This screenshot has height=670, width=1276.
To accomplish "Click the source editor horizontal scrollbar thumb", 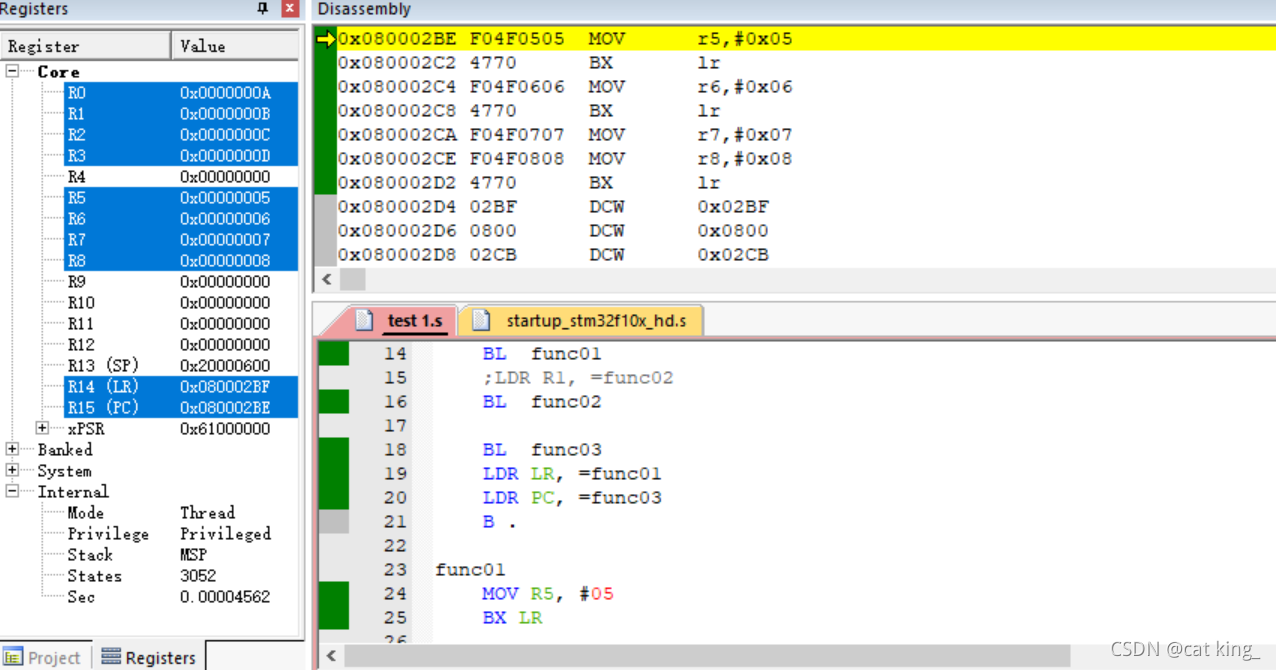I will 707,656.
